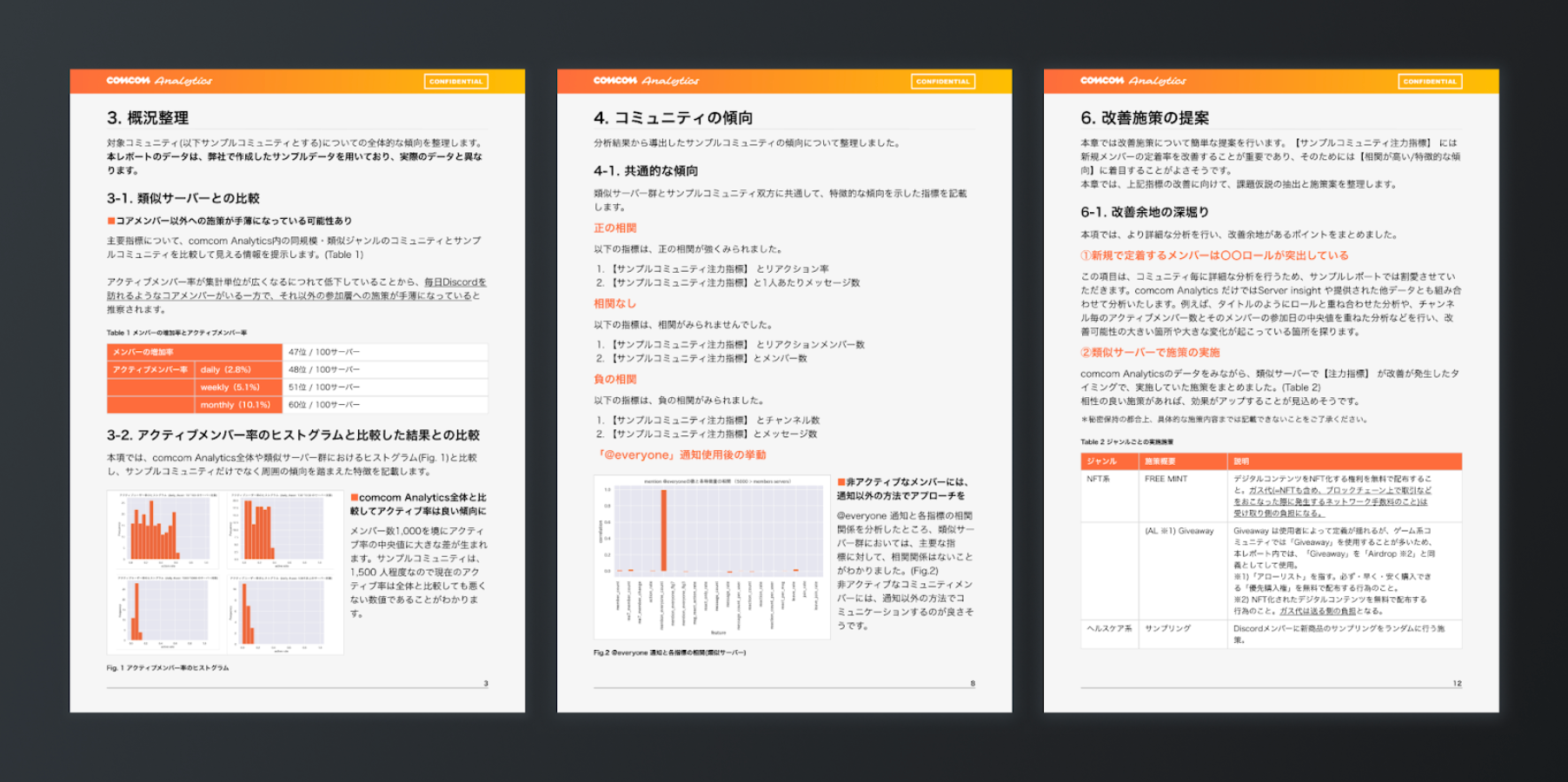Open the @everyone correlation bar chart
Image resolution: width=1568 pixels, height=782 pixels.
712,557
